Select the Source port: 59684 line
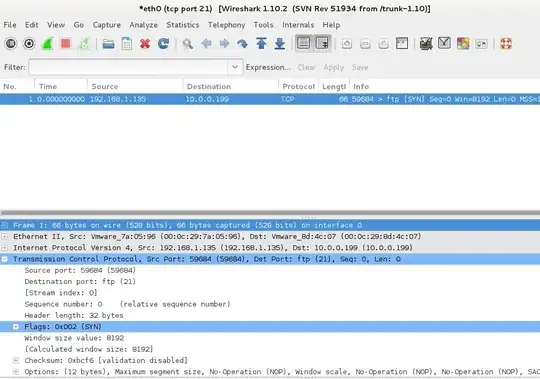 click(80, 270)
